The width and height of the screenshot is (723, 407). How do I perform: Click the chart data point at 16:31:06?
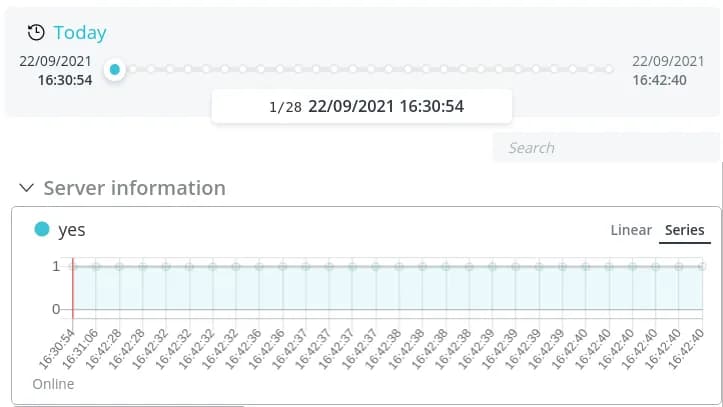tap(96, 267)
